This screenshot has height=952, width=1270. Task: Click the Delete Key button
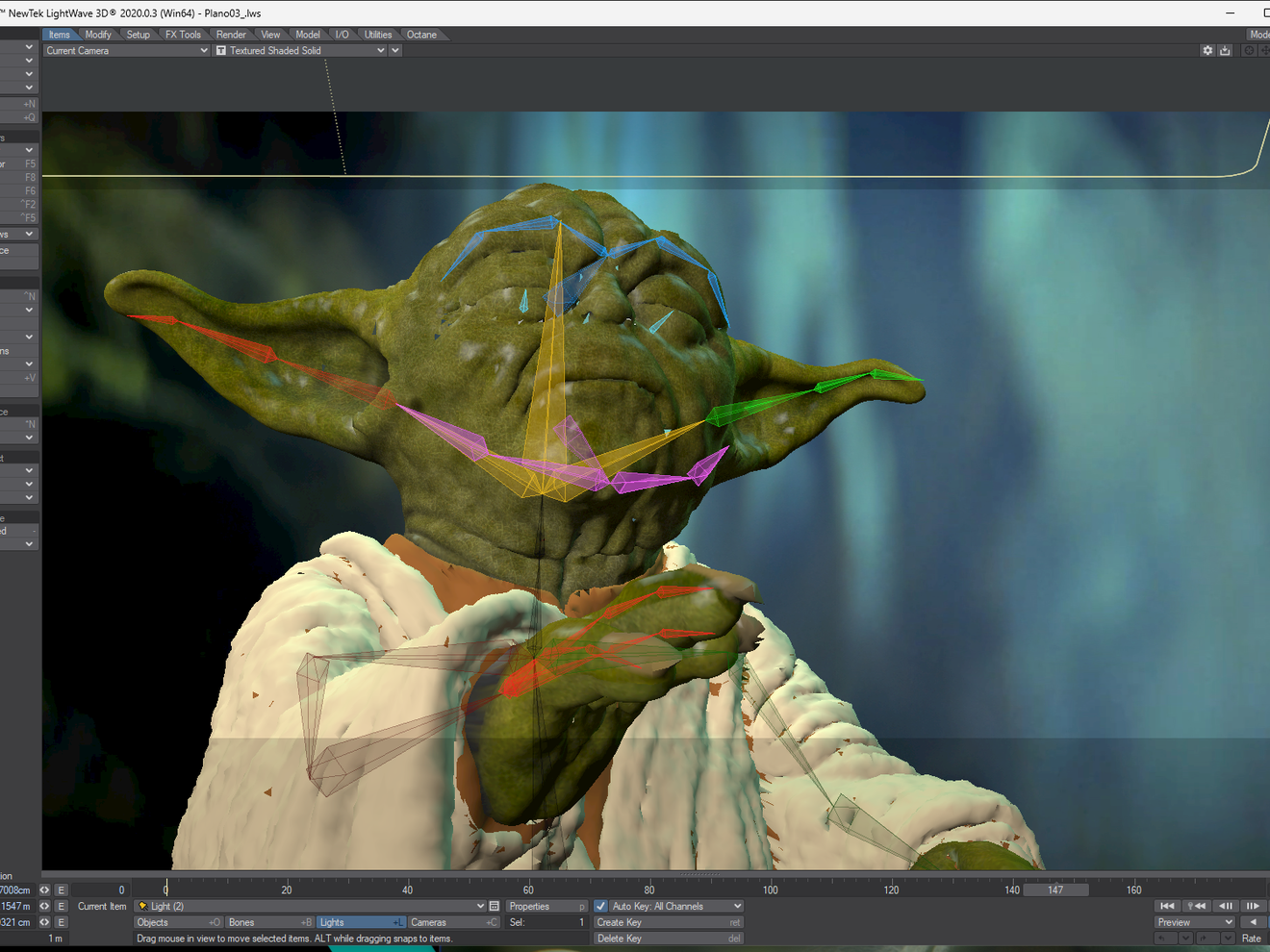tap(668, 939)
